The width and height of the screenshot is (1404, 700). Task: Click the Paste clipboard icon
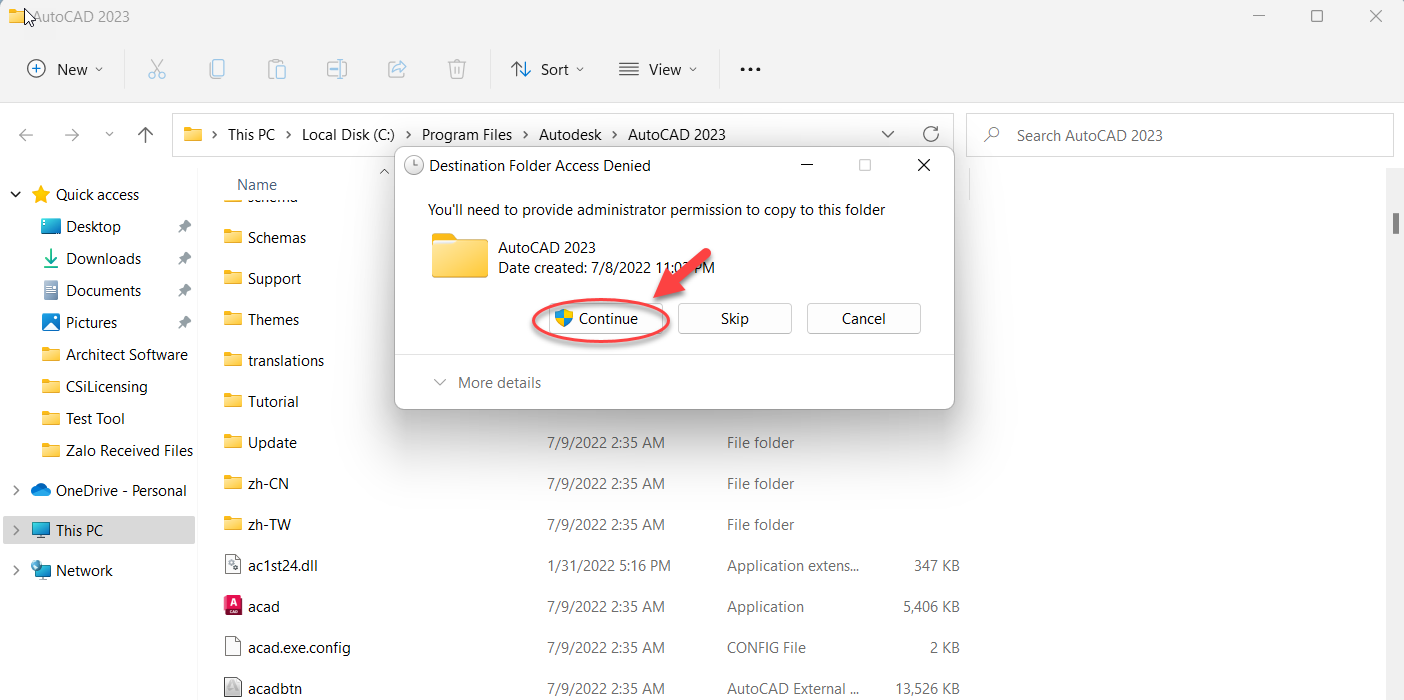[277, 69]
